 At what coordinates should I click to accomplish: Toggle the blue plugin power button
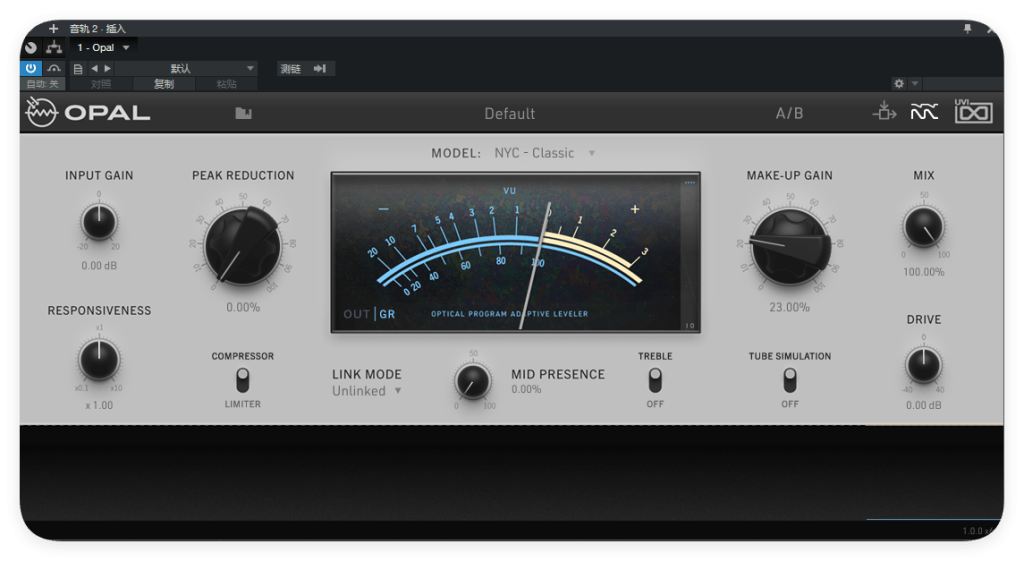(31, 68)
